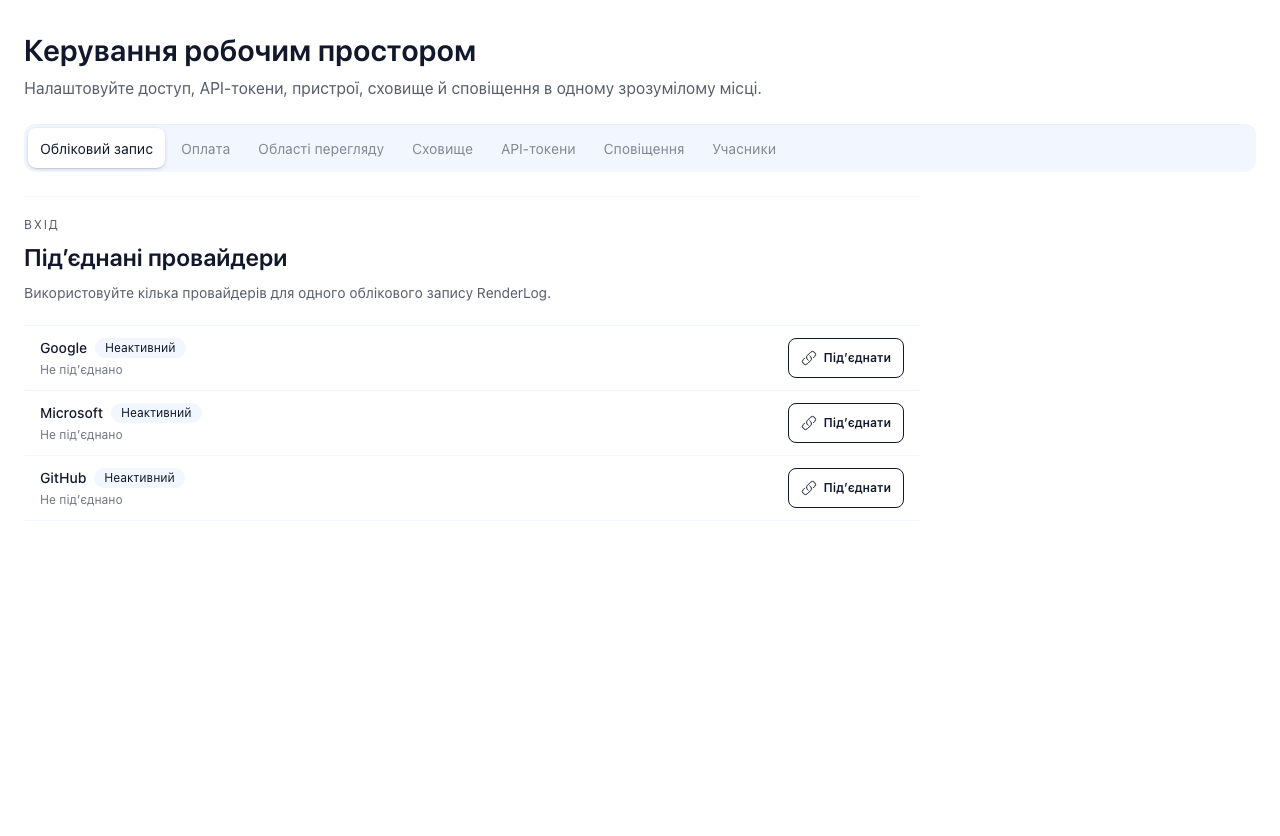Open the Сповіщення tab
Screen dimensions: 1280x836
click(x=644, y=149)
